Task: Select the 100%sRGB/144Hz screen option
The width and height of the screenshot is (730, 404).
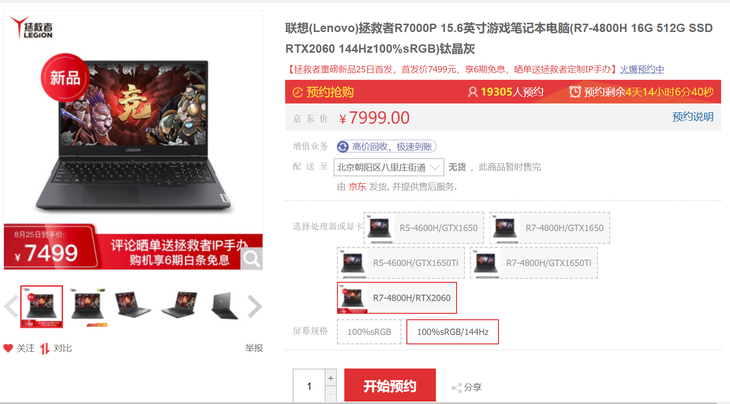Action: [453, 332]
